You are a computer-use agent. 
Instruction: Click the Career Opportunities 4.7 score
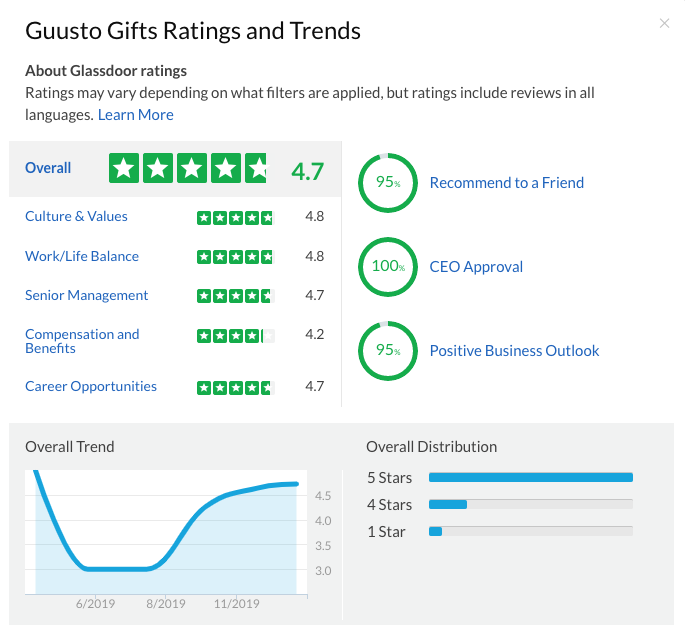coord(315,387)
